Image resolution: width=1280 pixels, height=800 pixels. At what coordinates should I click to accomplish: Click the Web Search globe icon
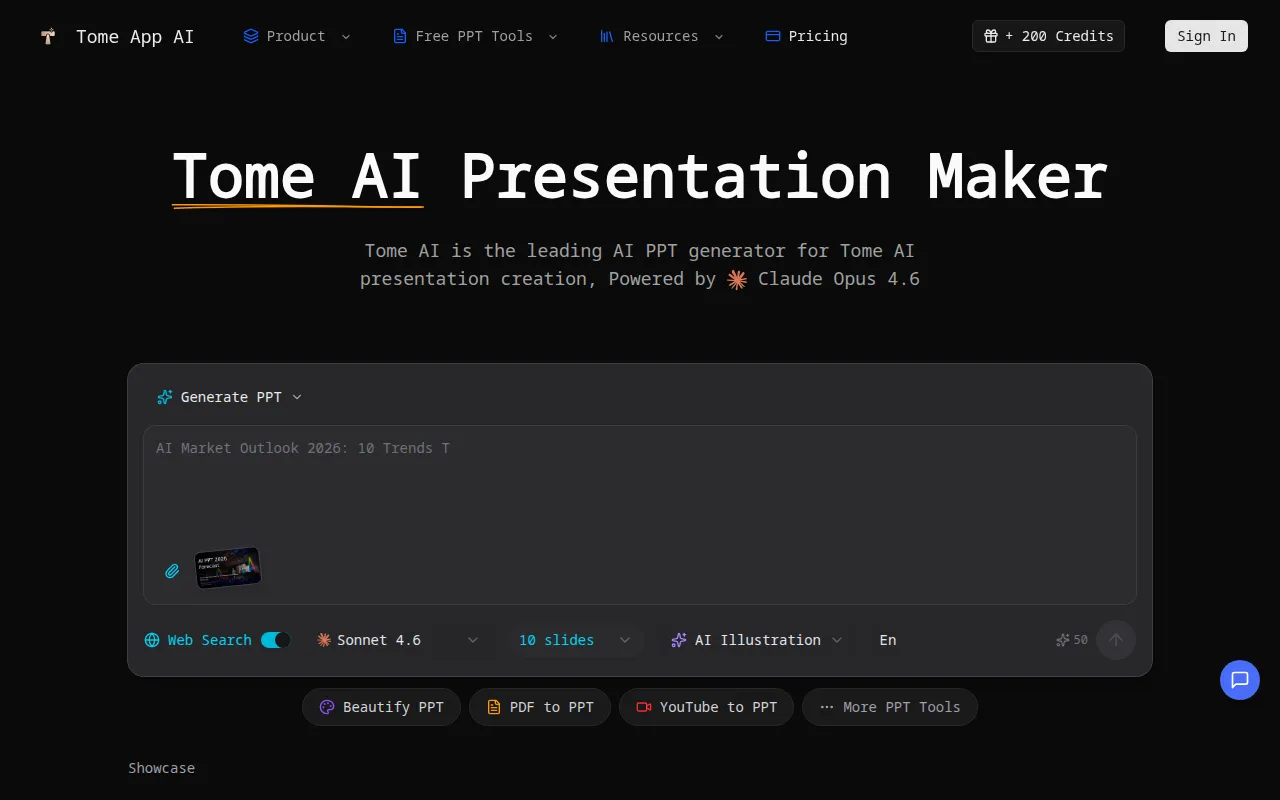pos(153,640)
